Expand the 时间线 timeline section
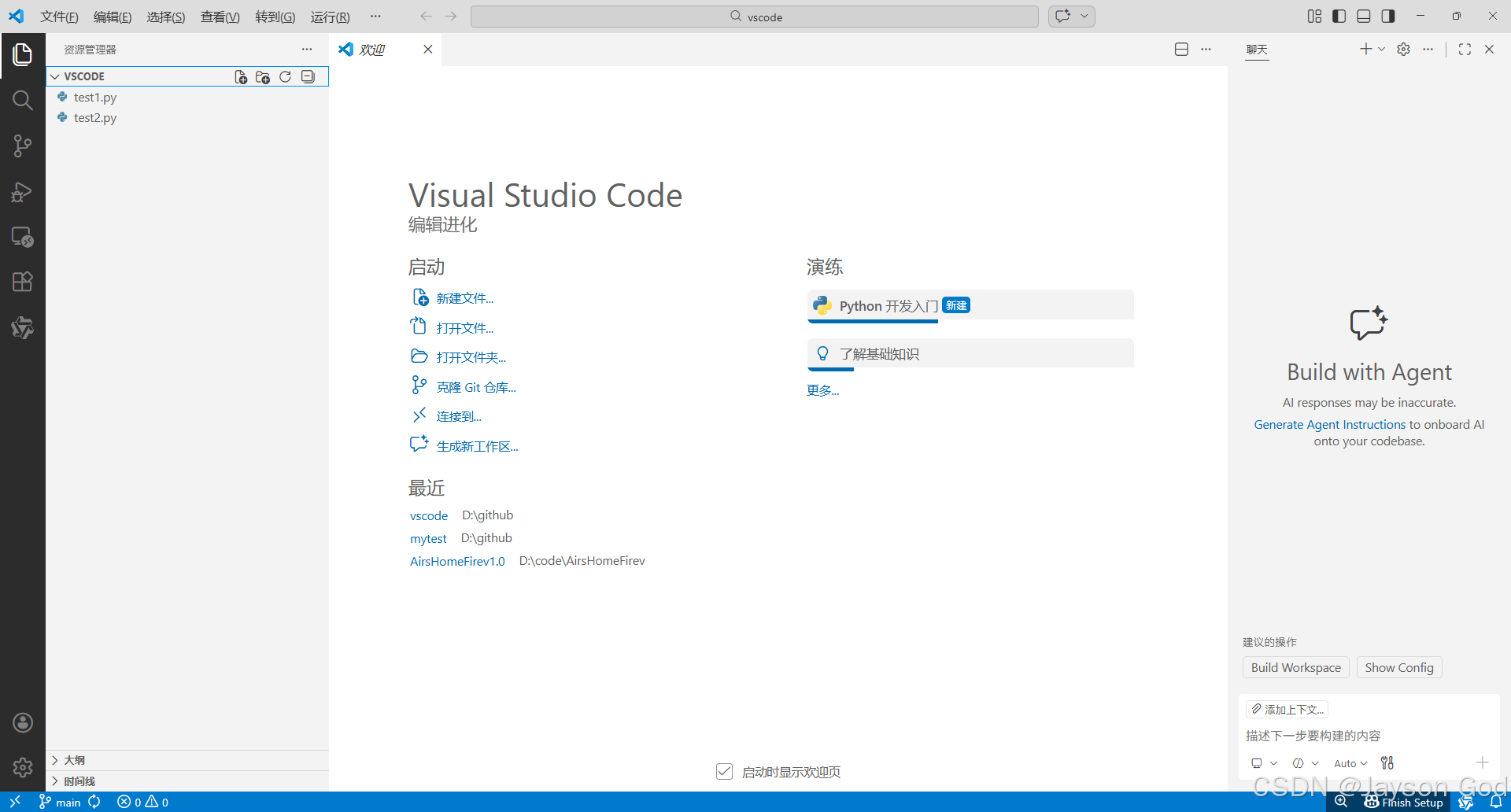The height and width of the screenshot is (812, 1511). coord(187,781)
